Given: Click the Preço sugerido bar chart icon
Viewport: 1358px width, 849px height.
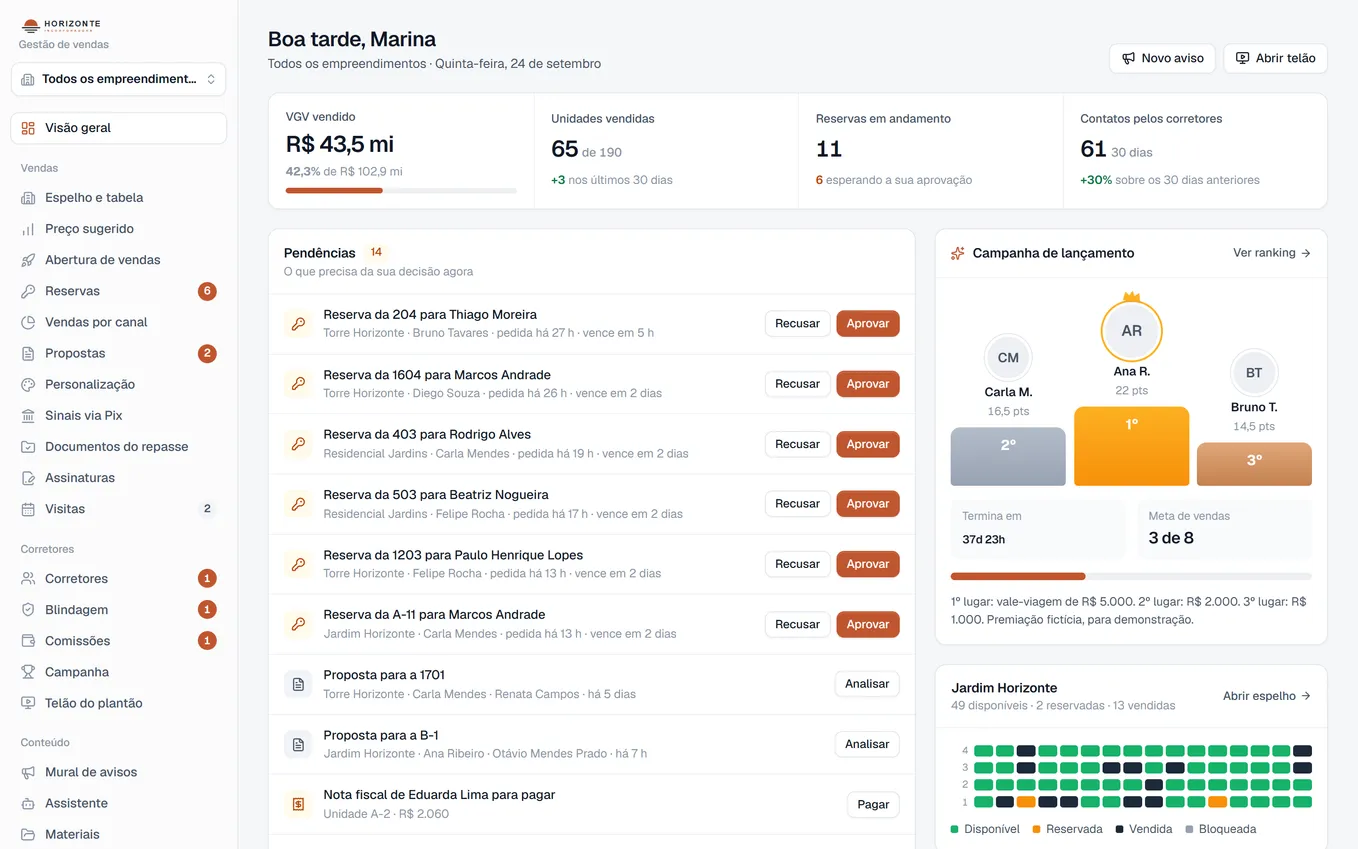Looking at the screenshot, I should pos(28,229).
